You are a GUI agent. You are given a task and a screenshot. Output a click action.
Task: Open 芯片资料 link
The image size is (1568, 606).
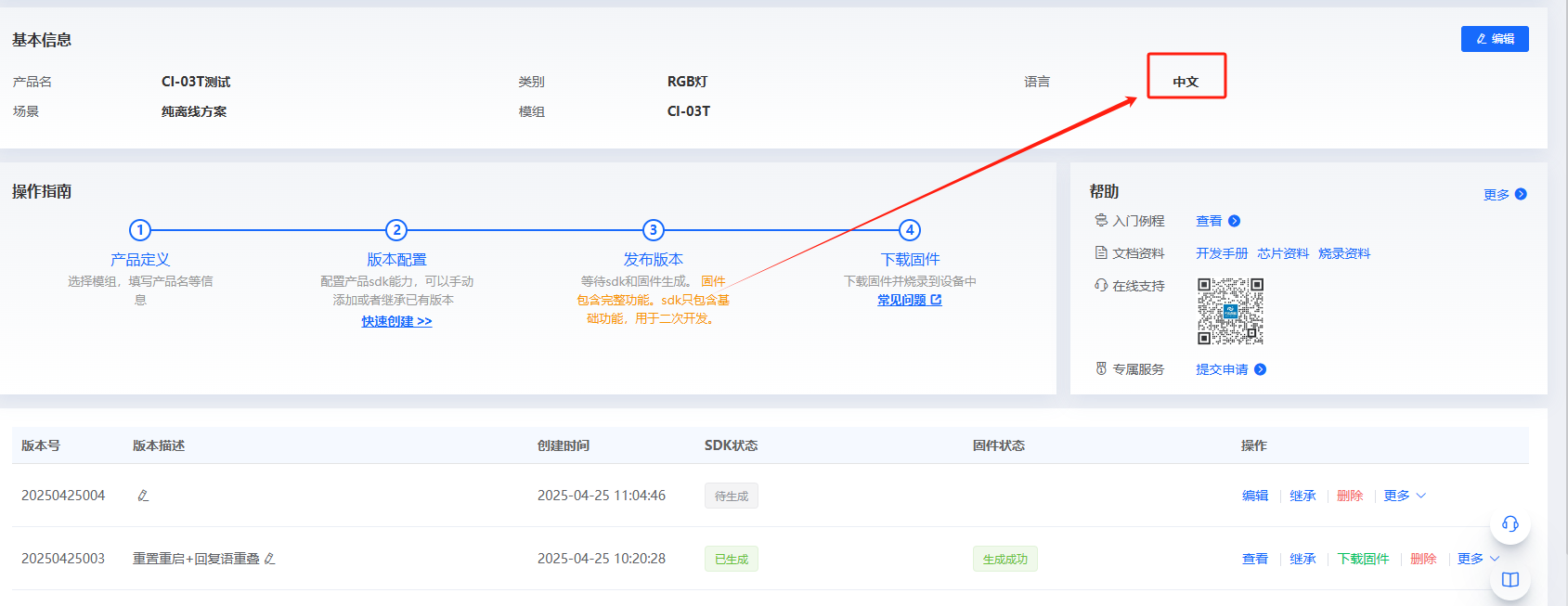[x=1283, y=253]
